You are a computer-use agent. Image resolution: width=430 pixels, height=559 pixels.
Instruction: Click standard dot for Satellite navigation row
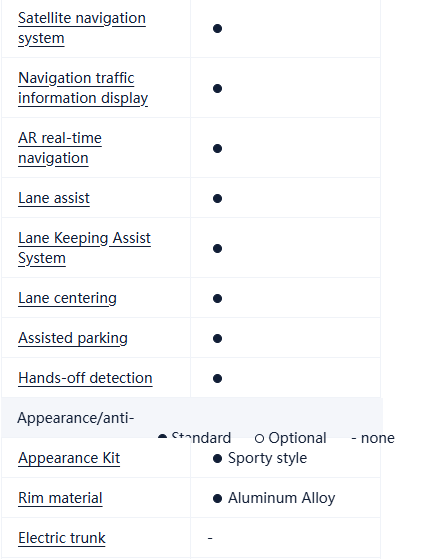pyautogui.click(x=217, y=28)
